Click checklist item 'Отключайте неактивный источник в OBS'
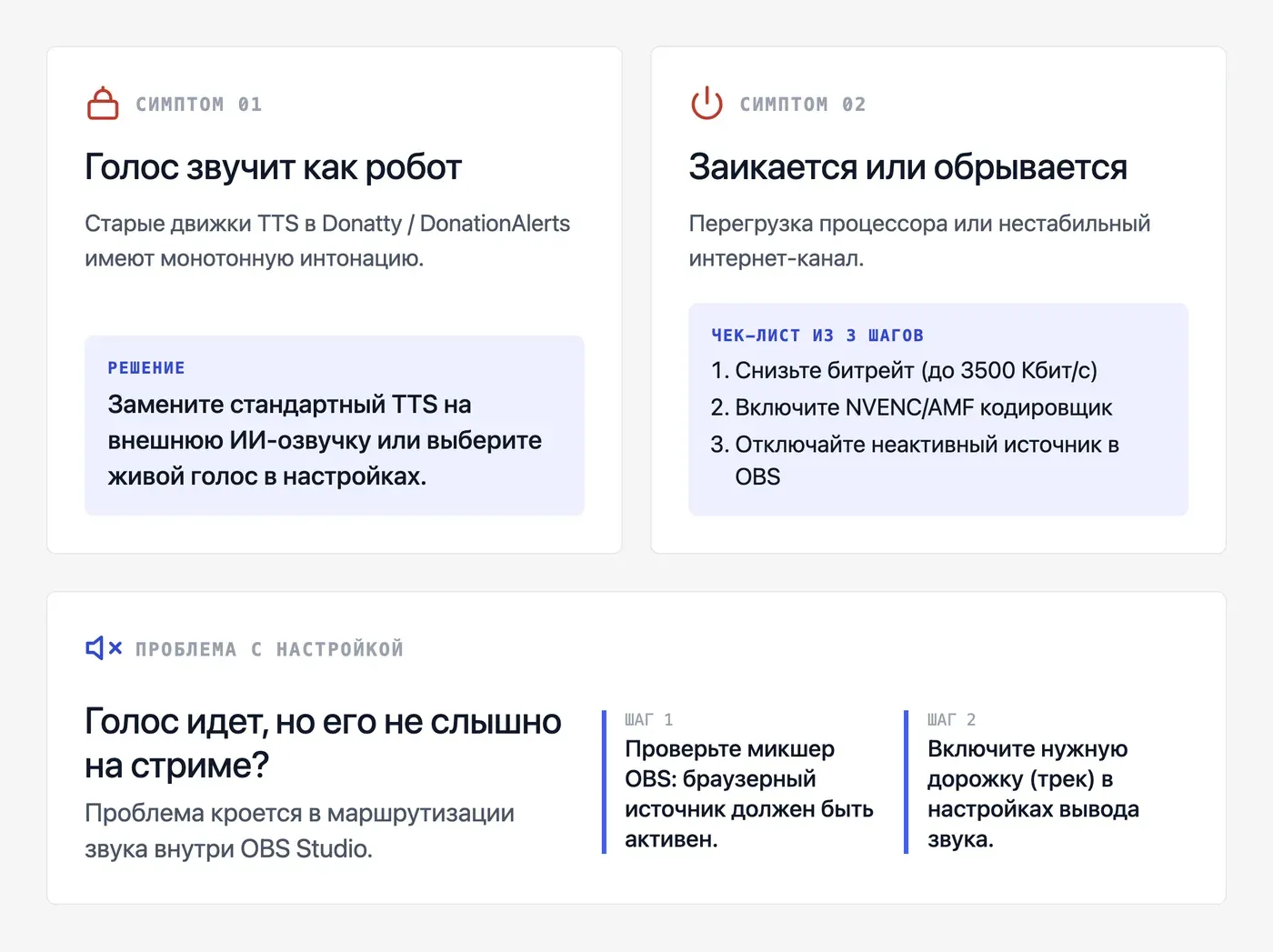The image size is (1273, 952). coord(915,460)
